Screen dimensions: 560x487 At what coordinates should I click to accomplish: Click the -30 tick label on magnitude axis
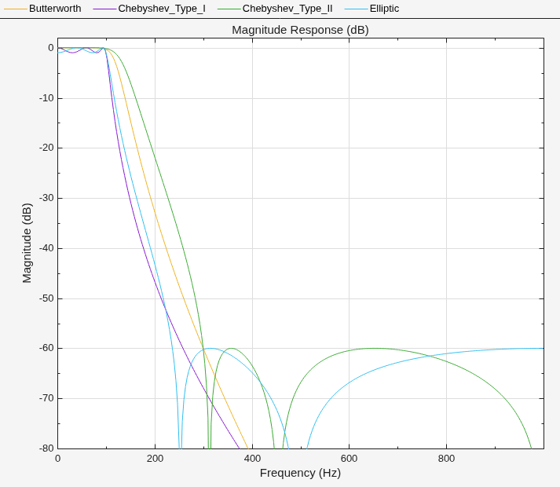pos(46,198)
